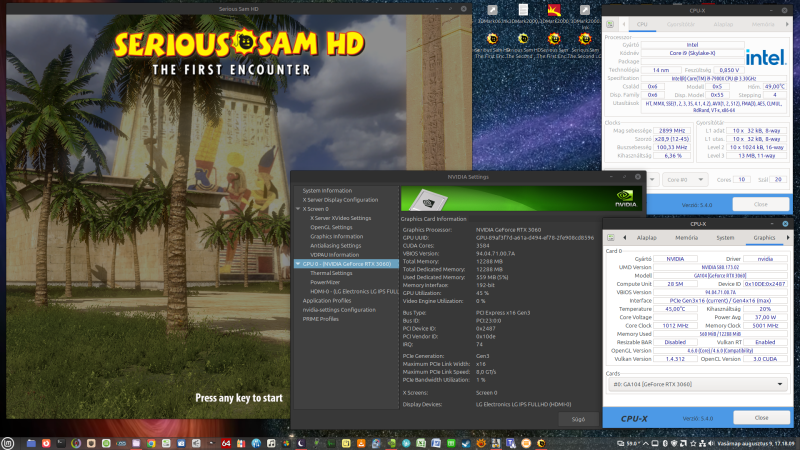Image resolution: width=800 pixels, height=450 pixels.
Task: Click the shield security tray icon
Action: tap(674, 443)
